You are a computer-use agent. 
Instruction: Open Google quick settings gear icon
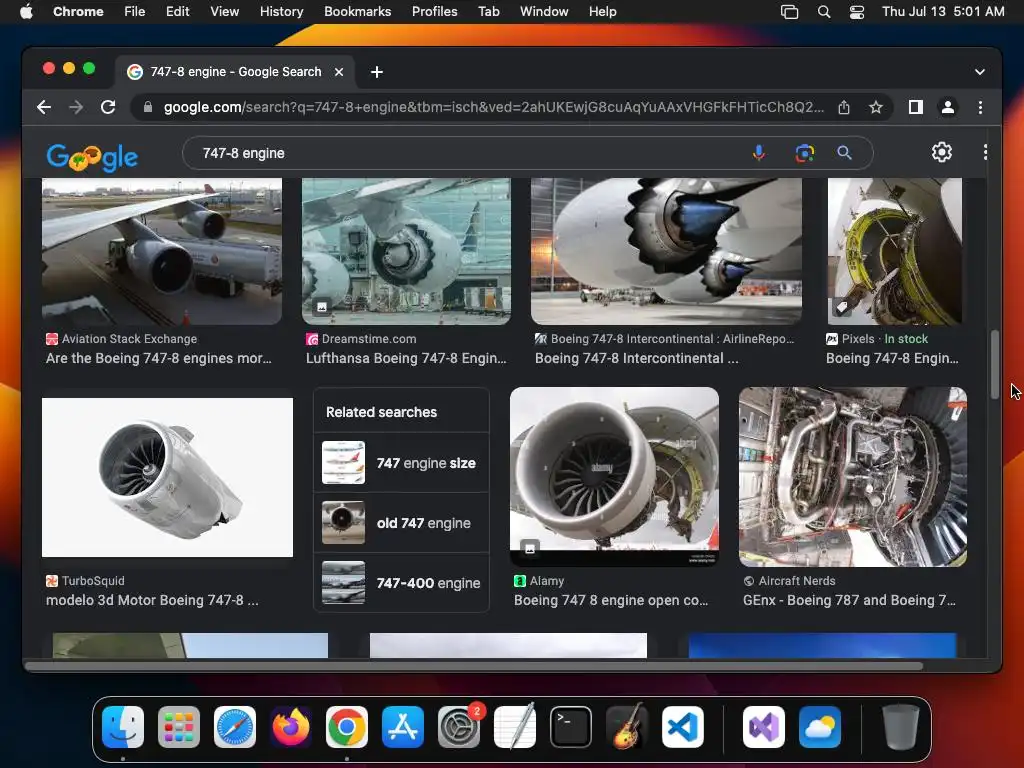tap(941, 152)
